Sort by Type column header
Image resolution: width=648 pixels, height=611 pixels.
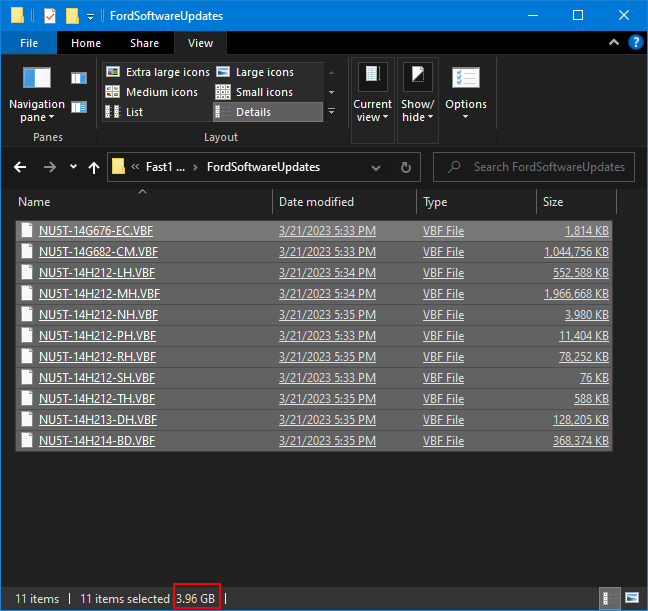pos(476,202)
